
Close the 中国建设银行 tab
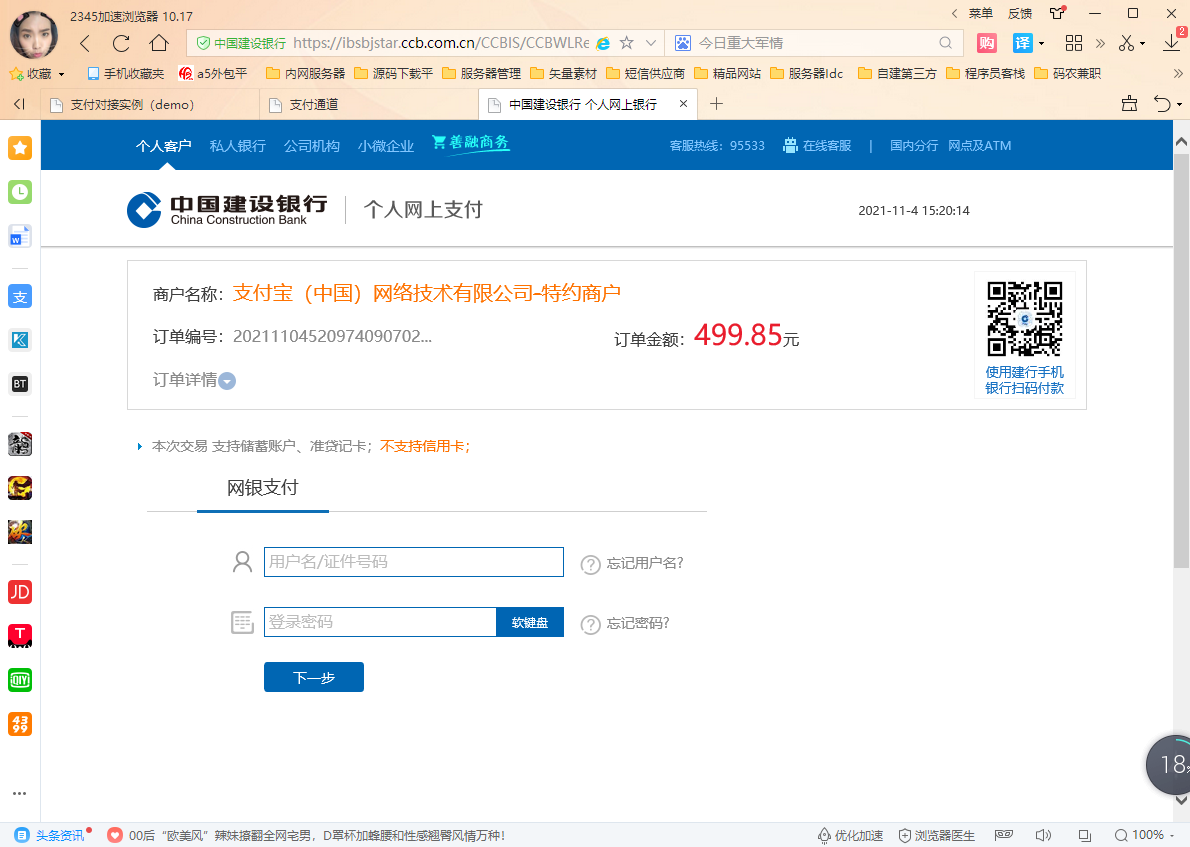(x=683, y=104)
